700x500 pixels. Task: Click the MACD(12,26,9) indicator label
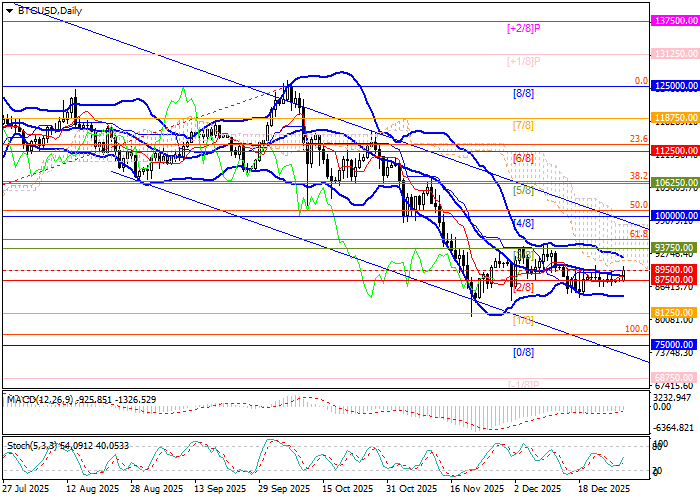coord(40,400)
